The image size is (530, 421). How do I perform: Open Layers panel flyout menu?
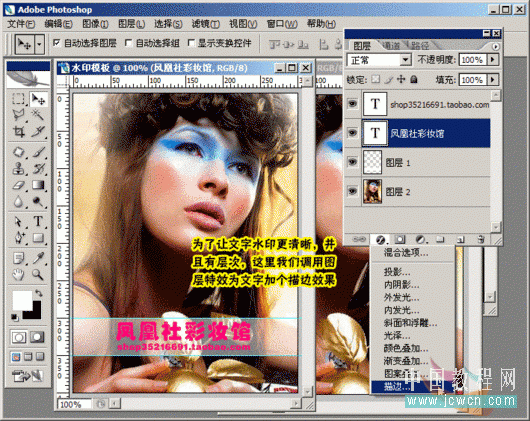click(x=496, y=47)
